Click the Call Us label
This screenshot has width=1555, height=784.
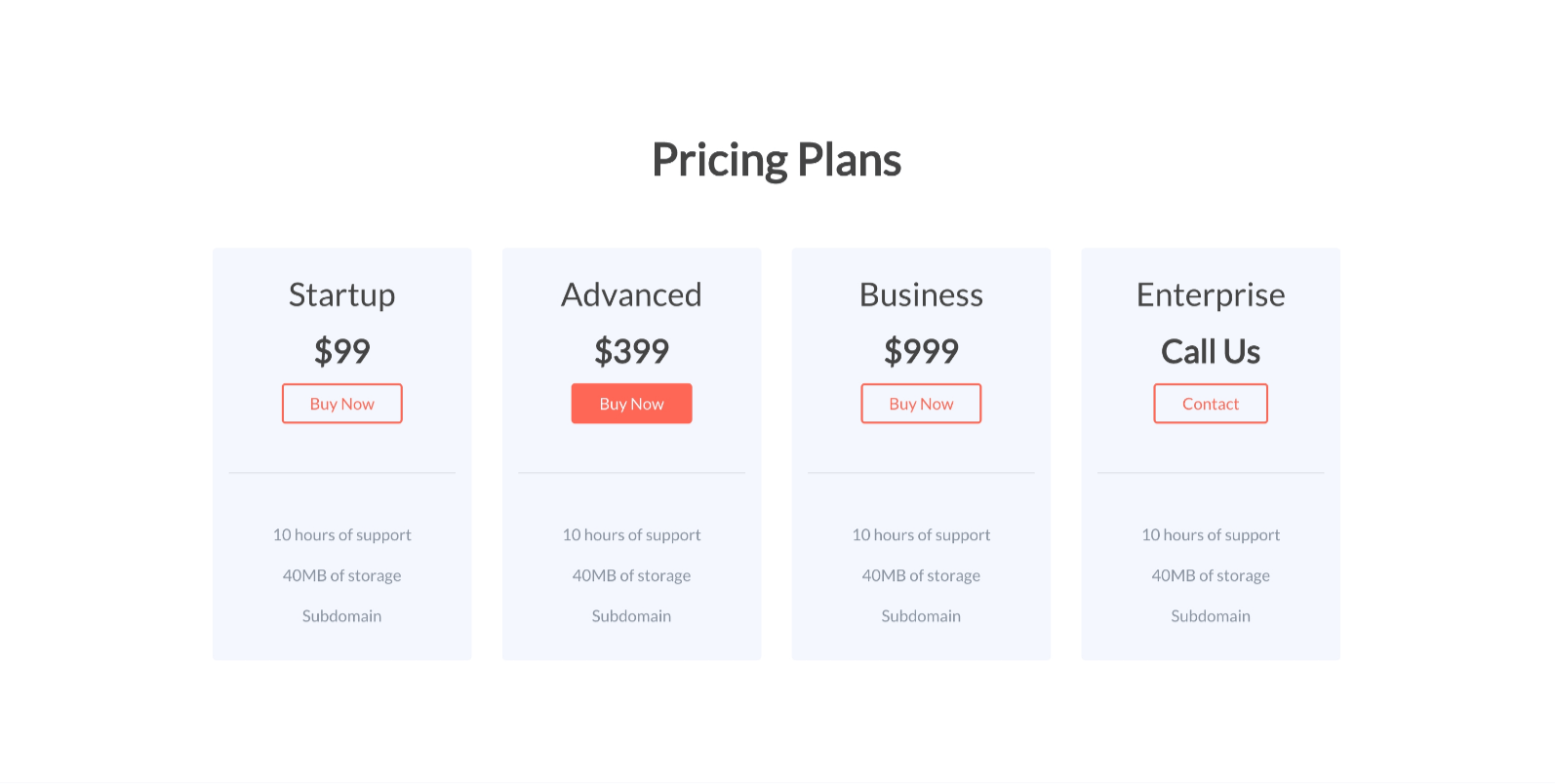(x=1210, y=351)
